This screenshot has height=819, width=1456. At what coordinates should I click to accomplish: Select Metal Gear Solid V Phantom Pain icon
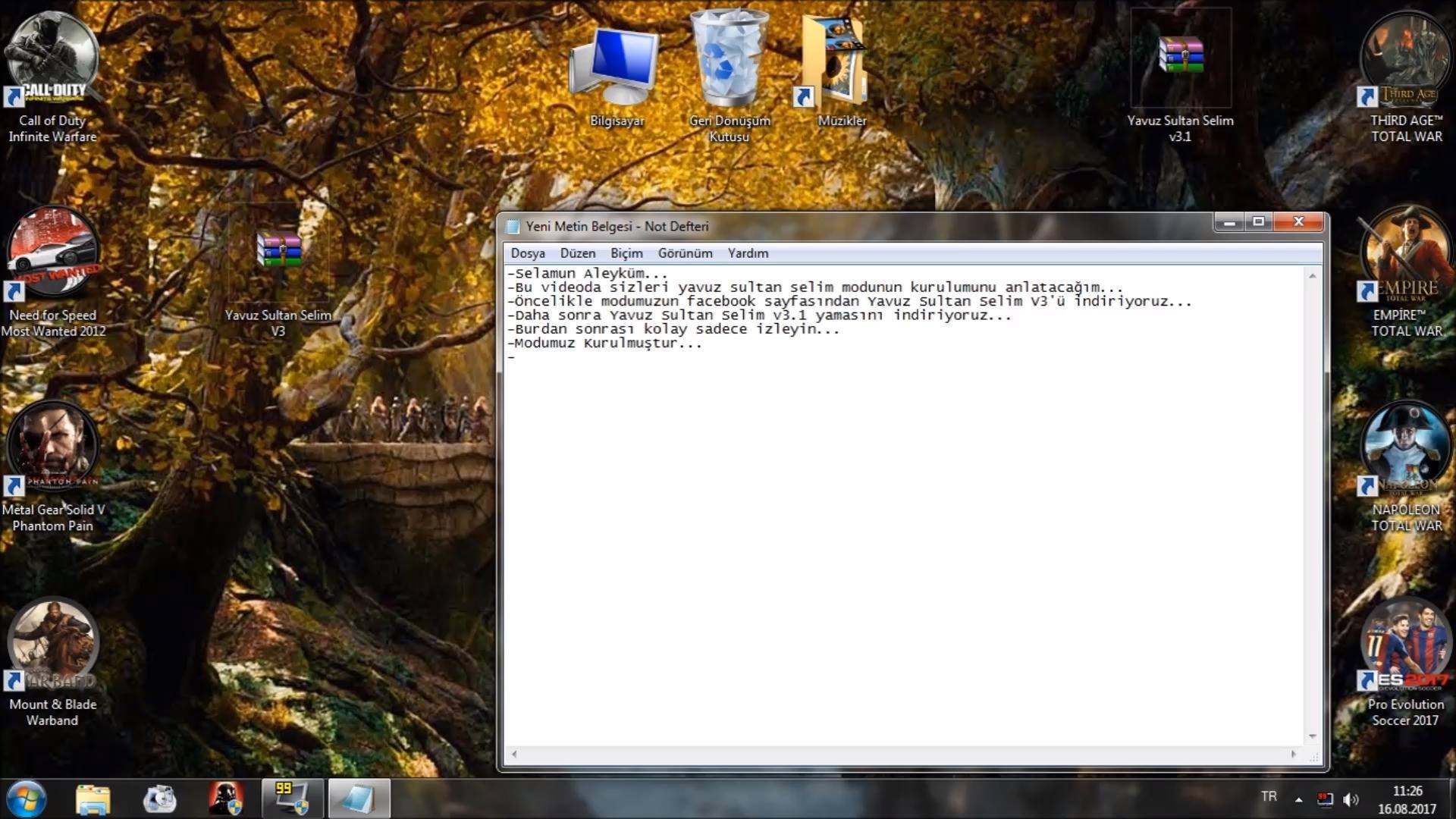[x=52, y=466]
